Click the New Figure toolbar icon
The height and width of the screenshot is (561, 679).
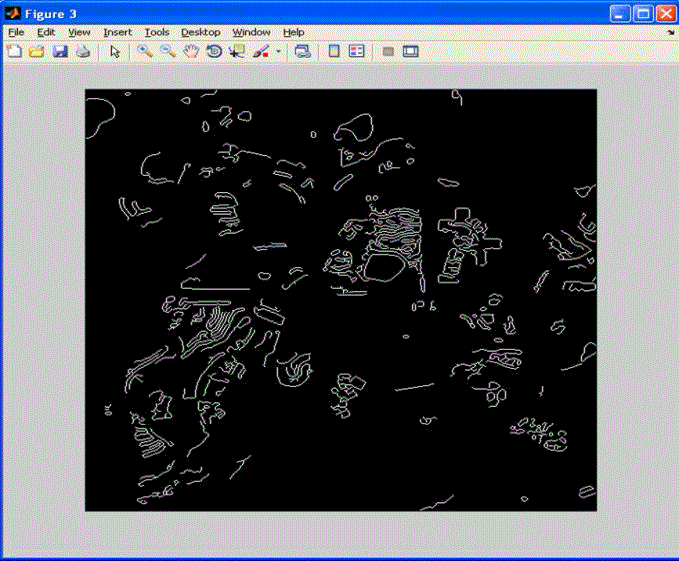click(x=14, y=51)
